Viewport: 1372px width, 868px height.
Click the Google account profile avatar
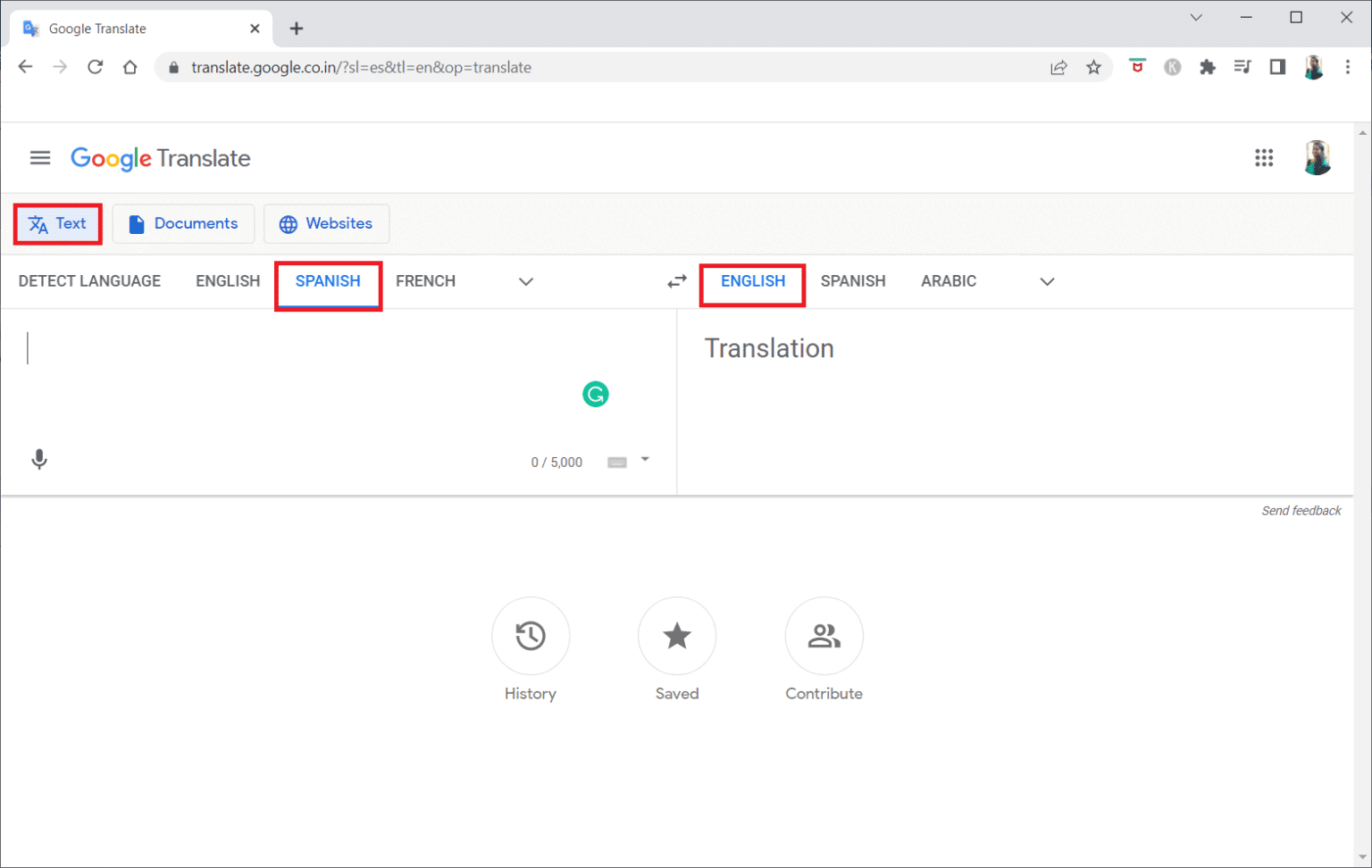(x=1318, y=157)
